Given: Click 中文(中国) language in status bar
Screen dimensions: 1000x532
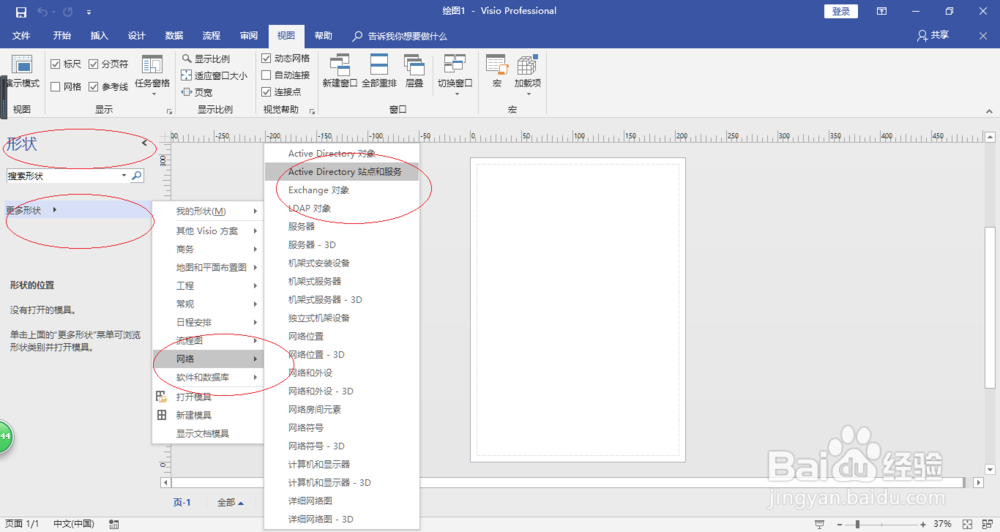Looking at the screenshot, I should click(x=73, y=524).
